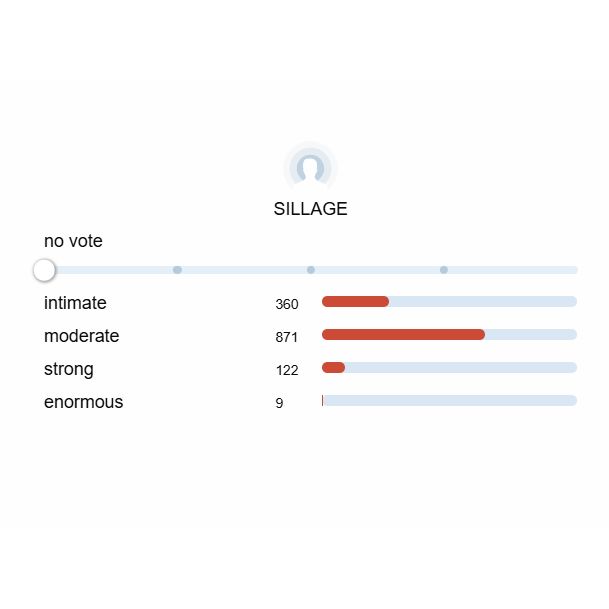Click the 871 vote count
The height and width of the screenshot is (609, 609).
(287, 337)
